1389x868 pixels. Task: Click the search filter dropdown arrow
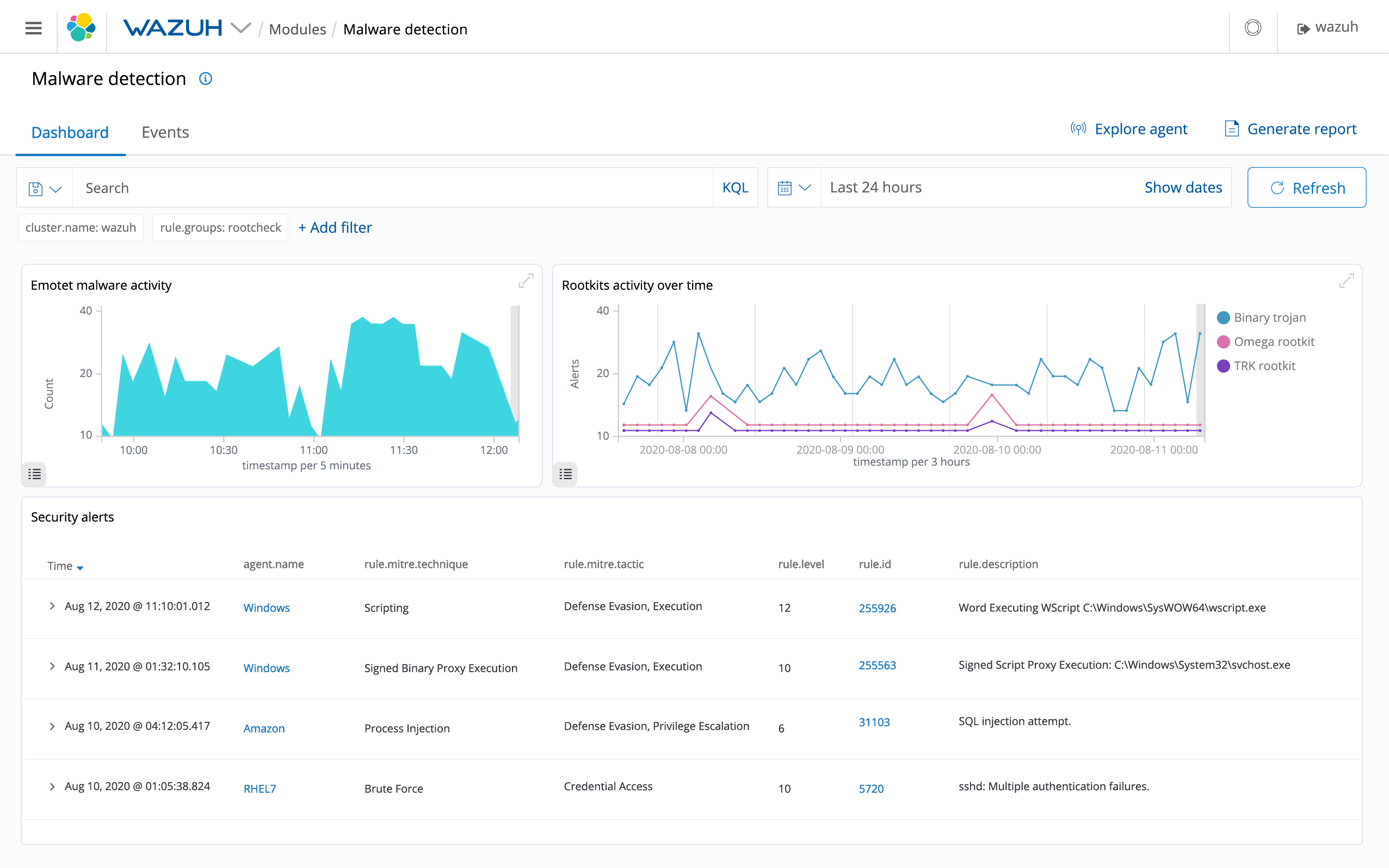[x=54, y=187]
